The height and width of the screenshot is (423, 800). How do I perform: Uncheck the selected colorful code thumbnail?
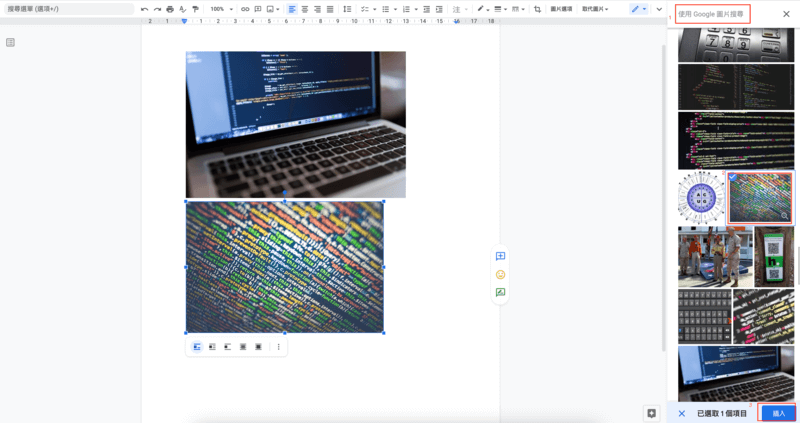[x=733, y=178]
